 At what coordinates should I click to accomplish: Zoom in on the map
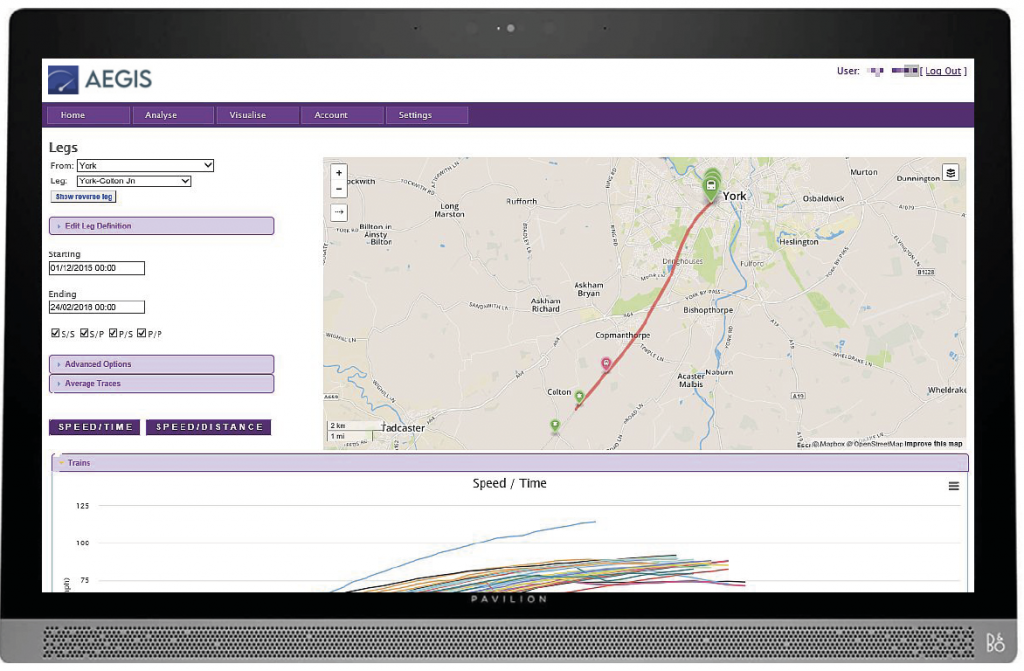[339, 173]
